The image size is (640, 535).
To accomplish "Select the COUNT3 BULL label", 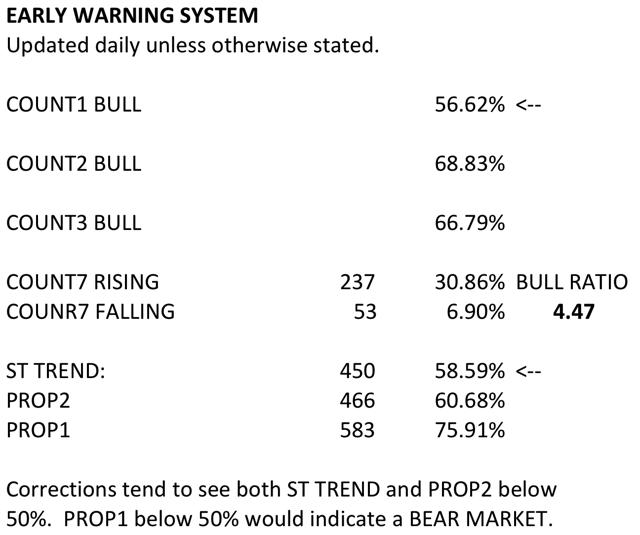I will click(74, 223).
